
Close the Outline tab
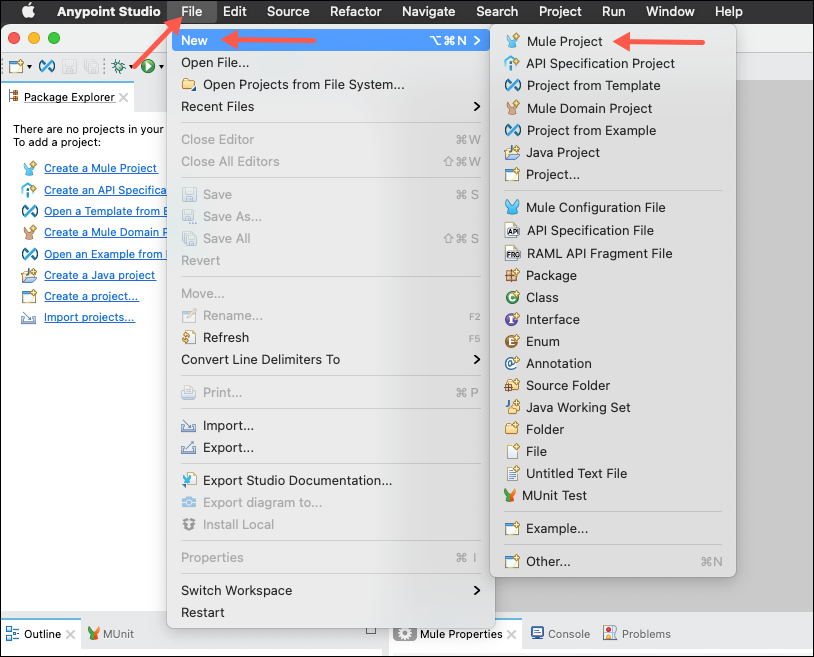click(71, 634)
